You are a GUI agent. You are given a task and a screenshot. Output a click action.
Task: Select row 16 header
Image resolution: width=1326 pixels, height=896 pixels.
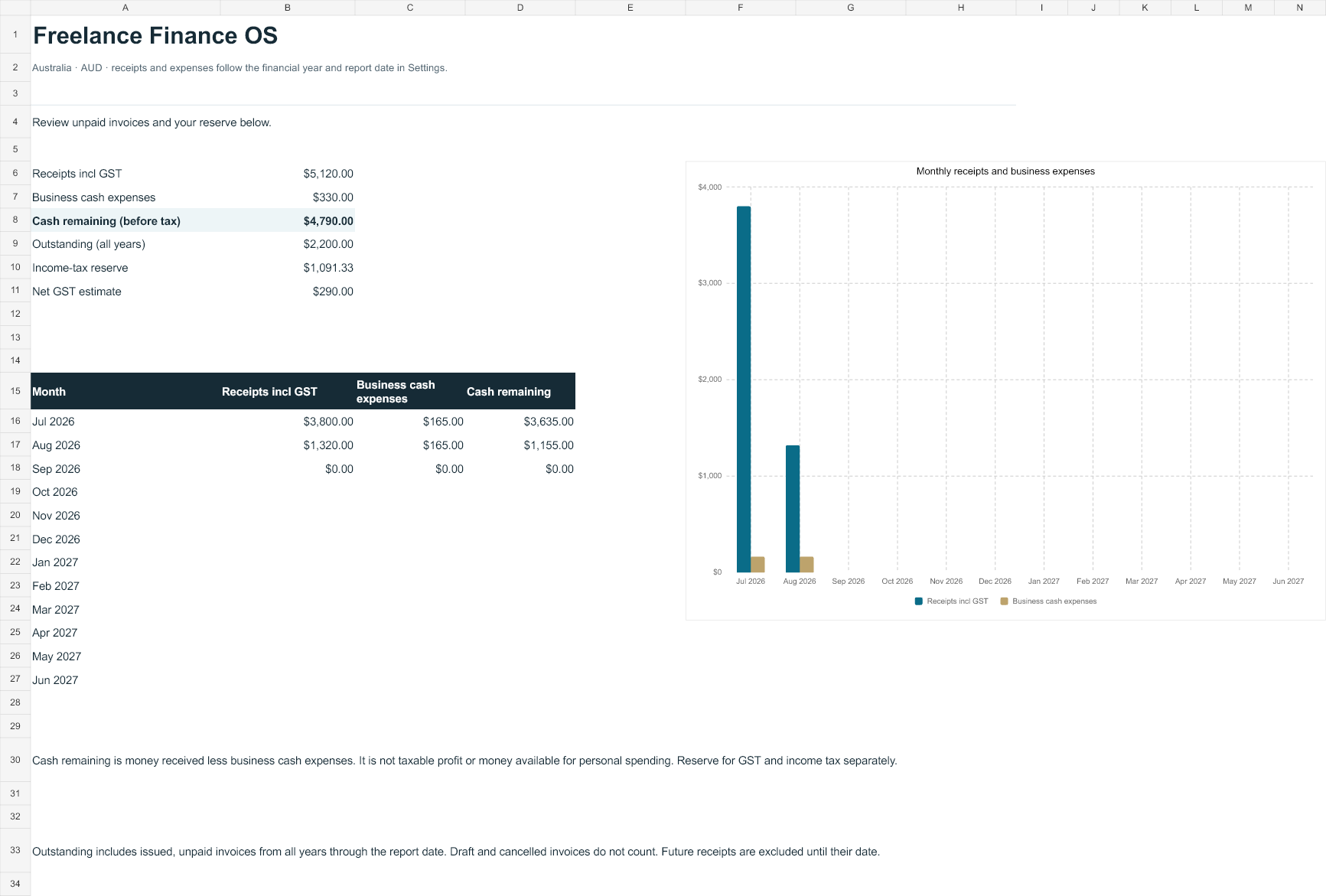coord(15,421)
